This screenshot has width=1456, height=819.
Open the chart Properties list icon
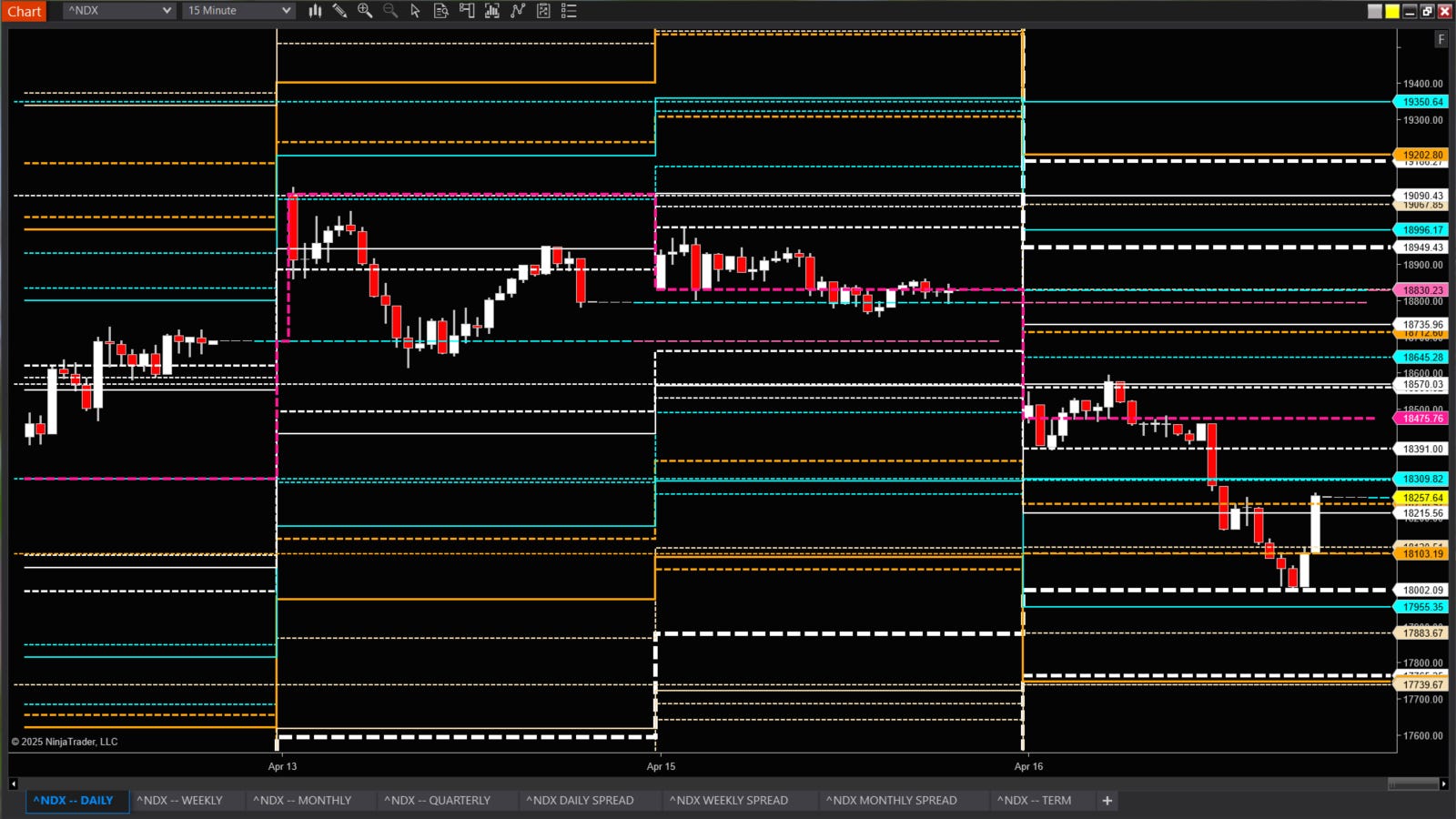(569, 11)
